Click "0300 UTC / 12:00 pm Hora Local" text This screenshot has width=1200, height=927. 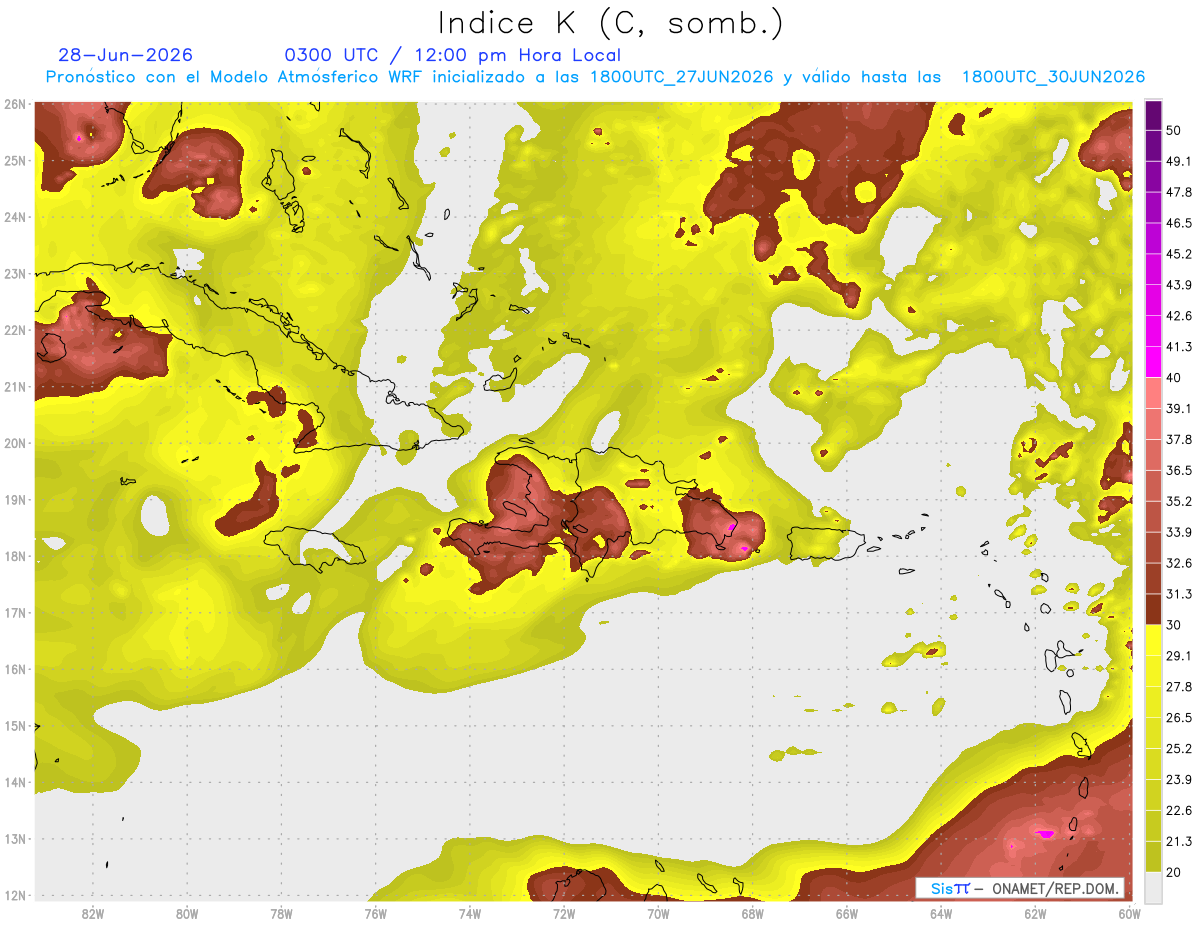click(x=453, y=55)
